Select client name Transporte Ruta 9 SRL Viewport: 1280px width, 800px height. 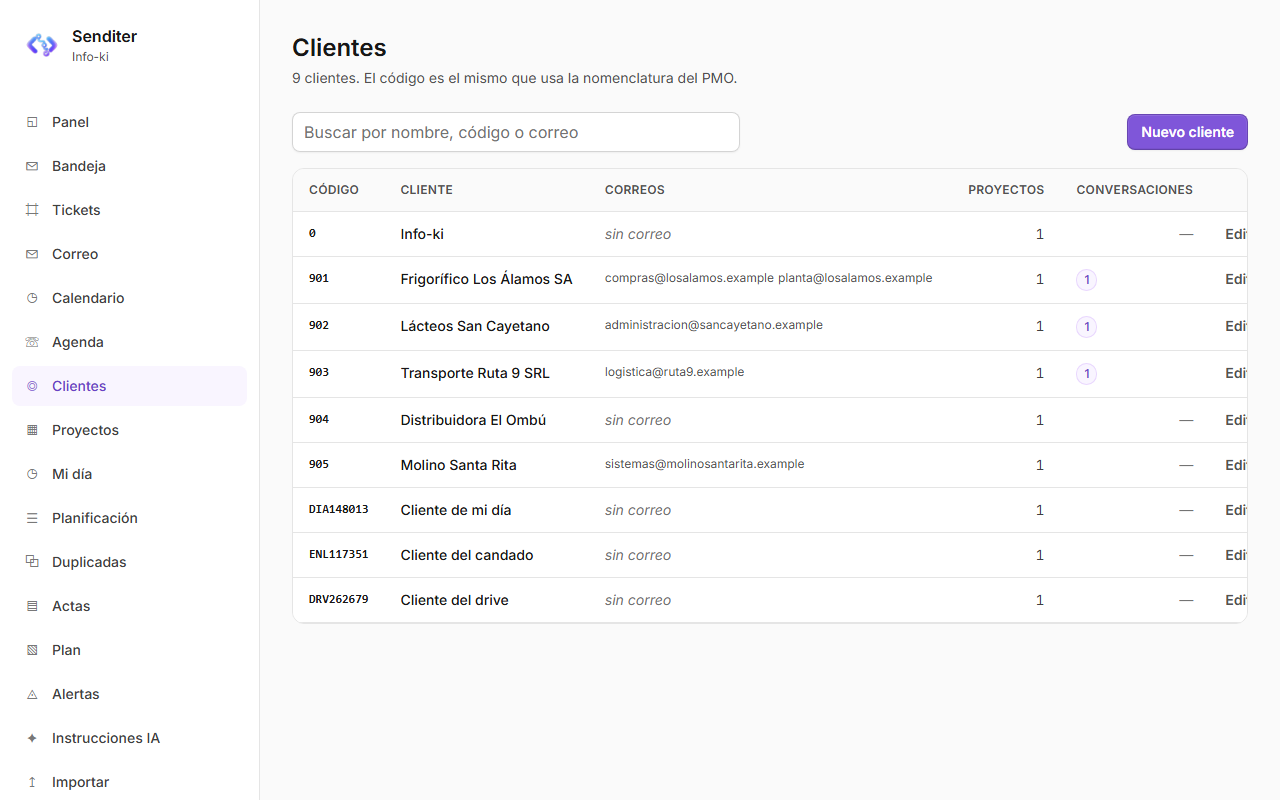pos(475,373)
